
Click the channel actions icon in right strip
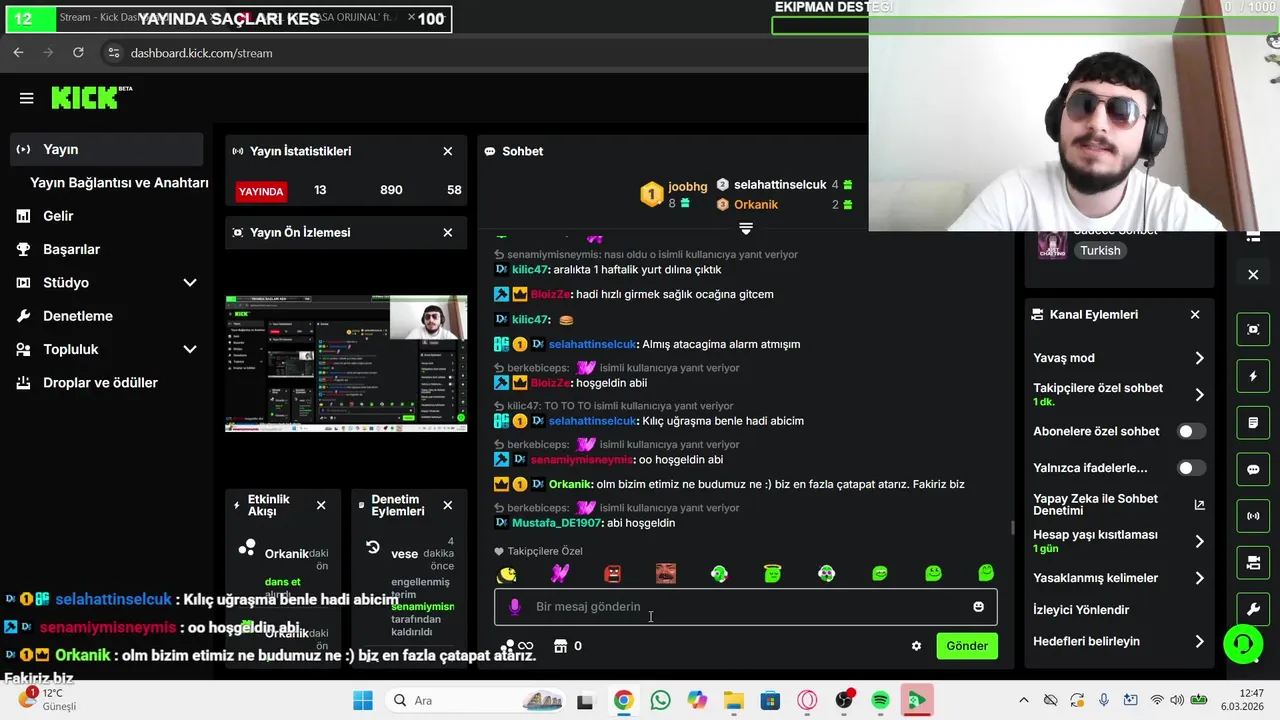1253,563
